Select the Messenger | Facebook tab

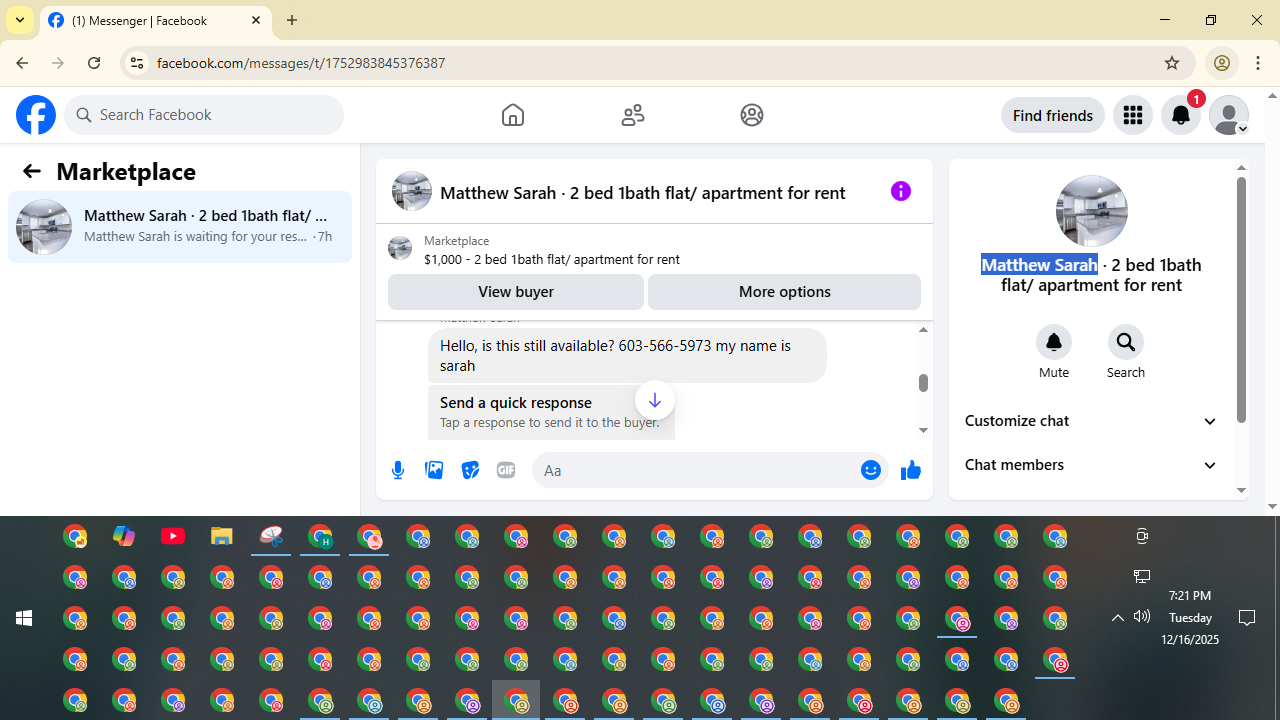tap(156, 21)
